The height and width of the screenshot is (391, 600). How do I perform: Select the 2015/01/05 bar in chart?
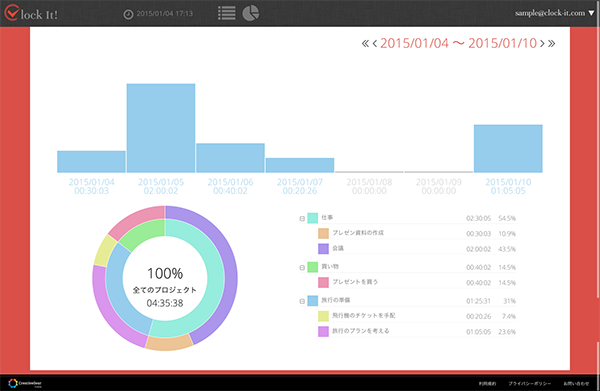click(161, 128)
